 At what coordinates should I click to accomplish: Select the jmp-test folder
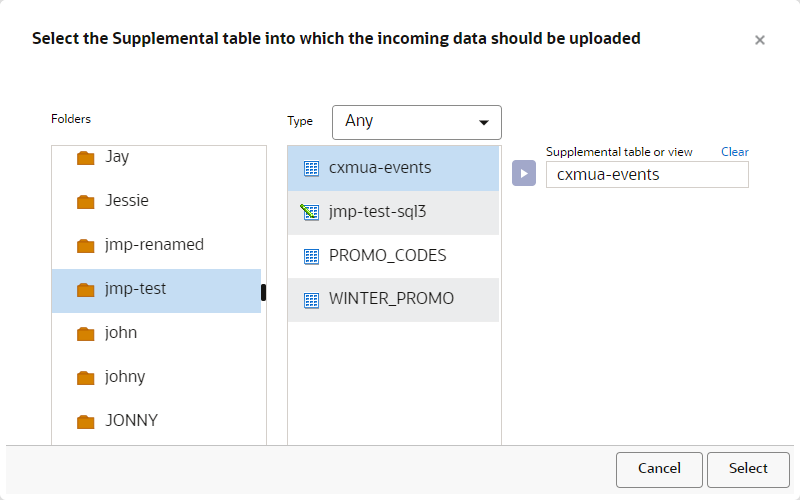(x=135, y=289)
